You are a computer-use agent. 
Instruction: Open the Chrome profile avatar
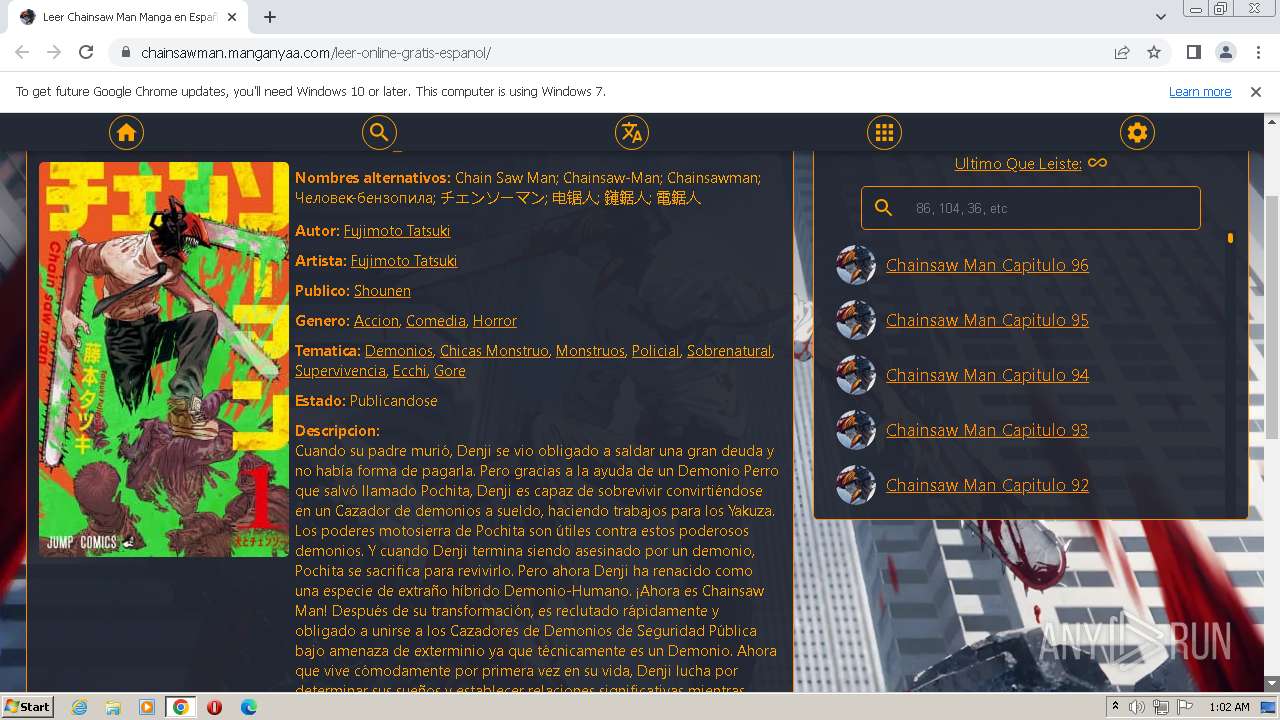(x=1225, y=52)
